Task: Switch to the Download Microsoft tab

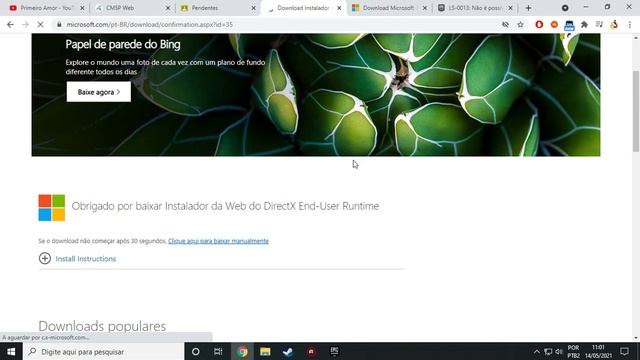Action: [x=389, y=8]
